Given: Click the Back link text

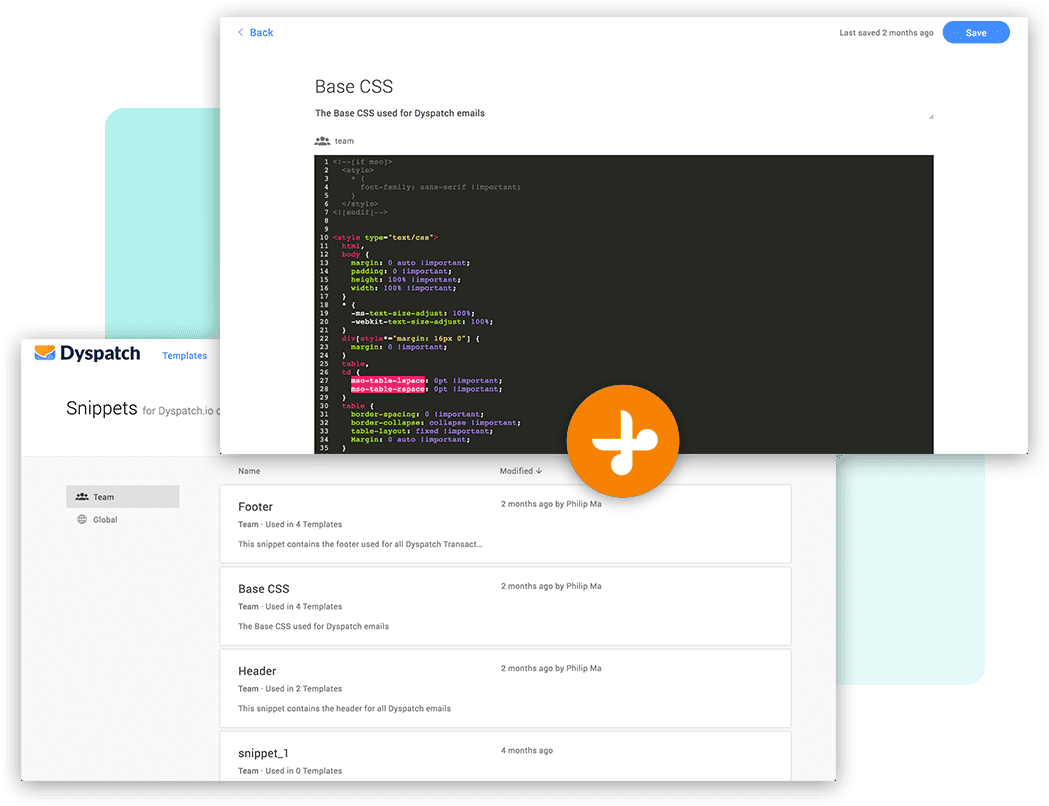Looking at the screenshot, I should pyautogui.click(x=262, y=32).
